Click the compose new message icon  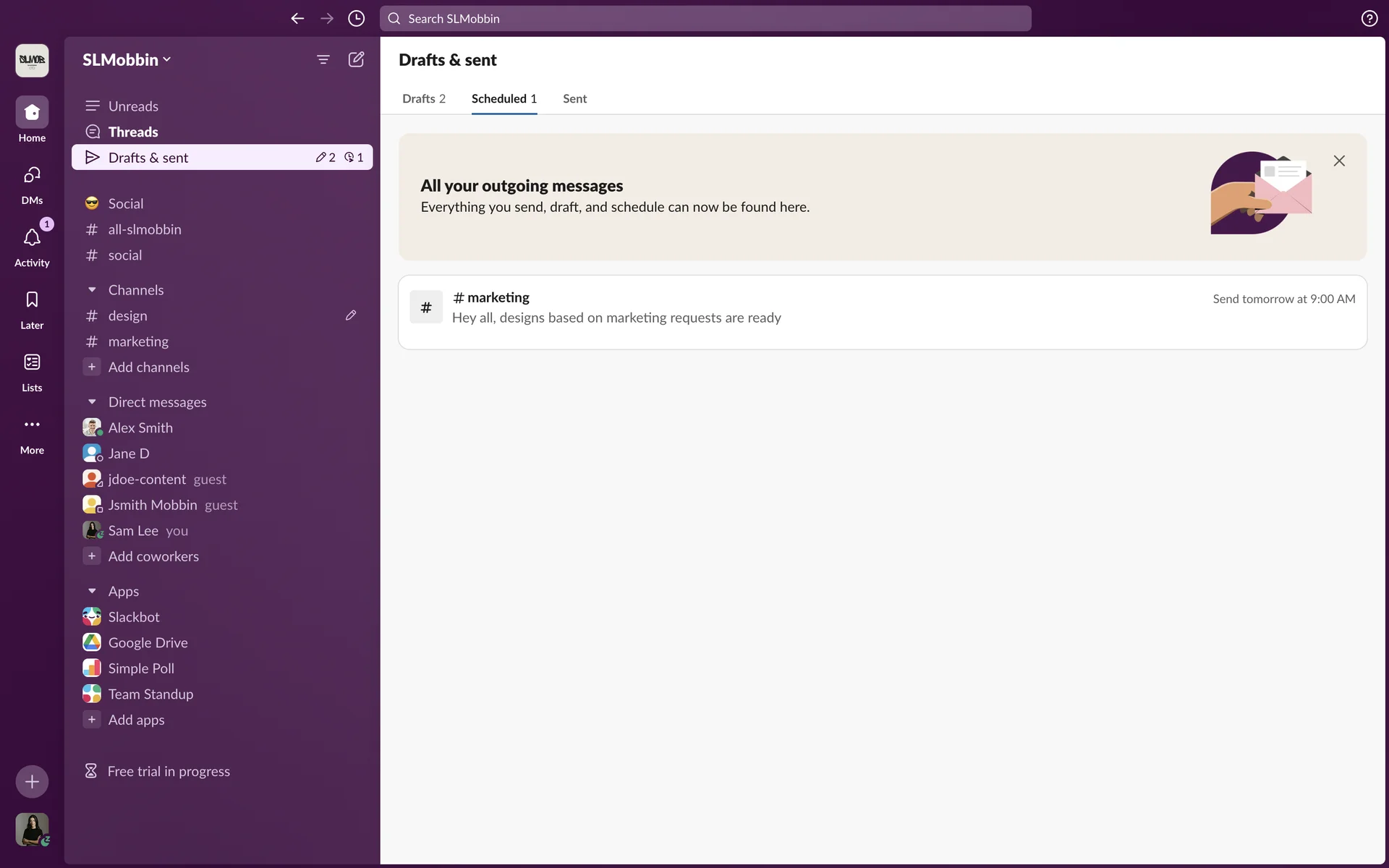coord(356,59)
